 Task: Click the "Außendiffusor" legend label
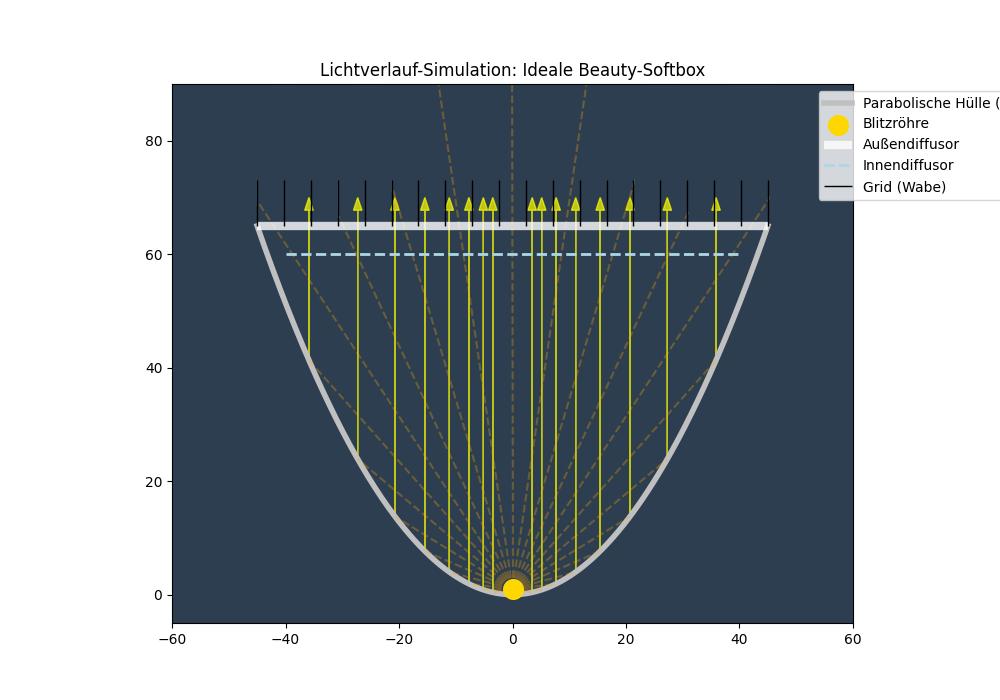click(910, 145)
